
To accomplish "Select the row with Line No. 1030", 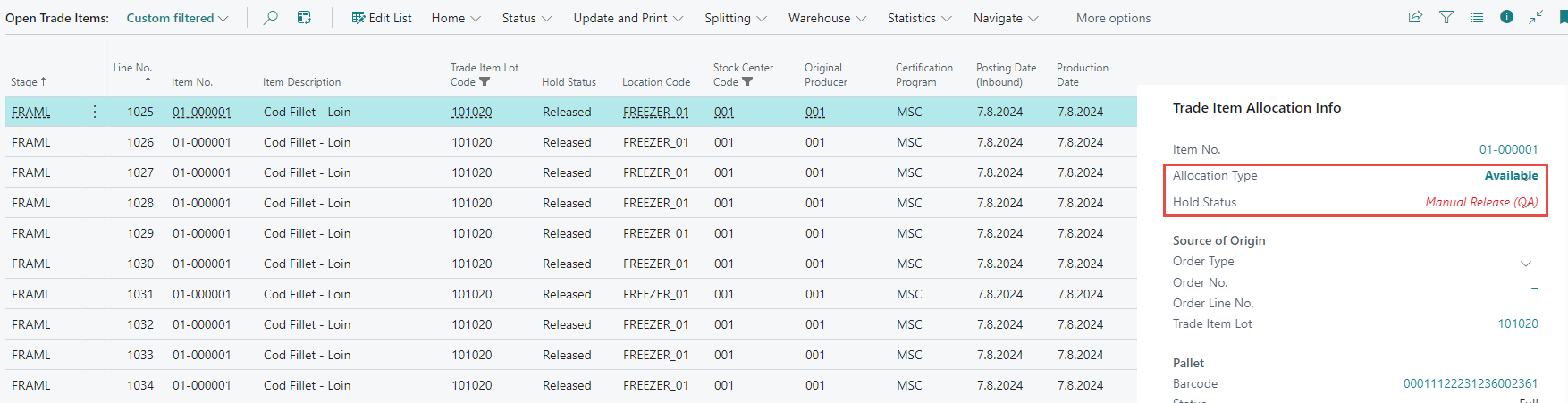I will [140, 264].
